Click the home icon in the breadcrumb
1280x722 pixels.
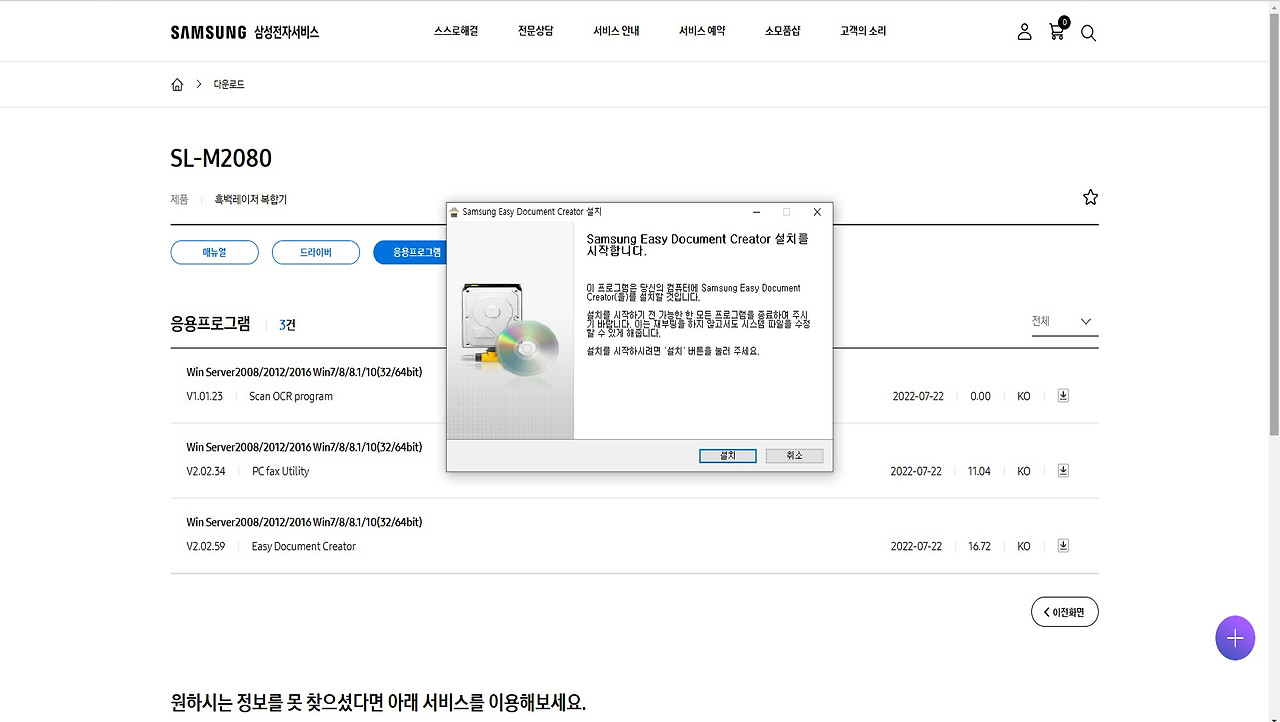pyautogui.click(x=177, y=84)
